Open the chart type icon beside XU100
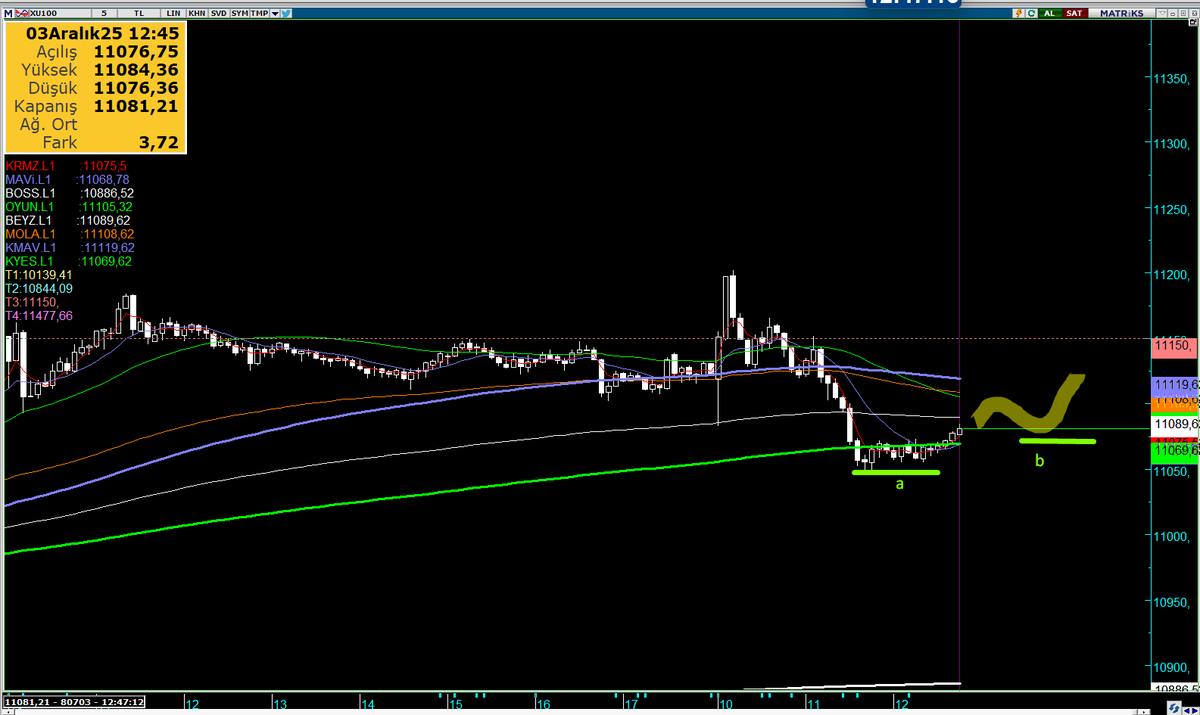The width and height of the screenshot is (1200, 715). 22,13
